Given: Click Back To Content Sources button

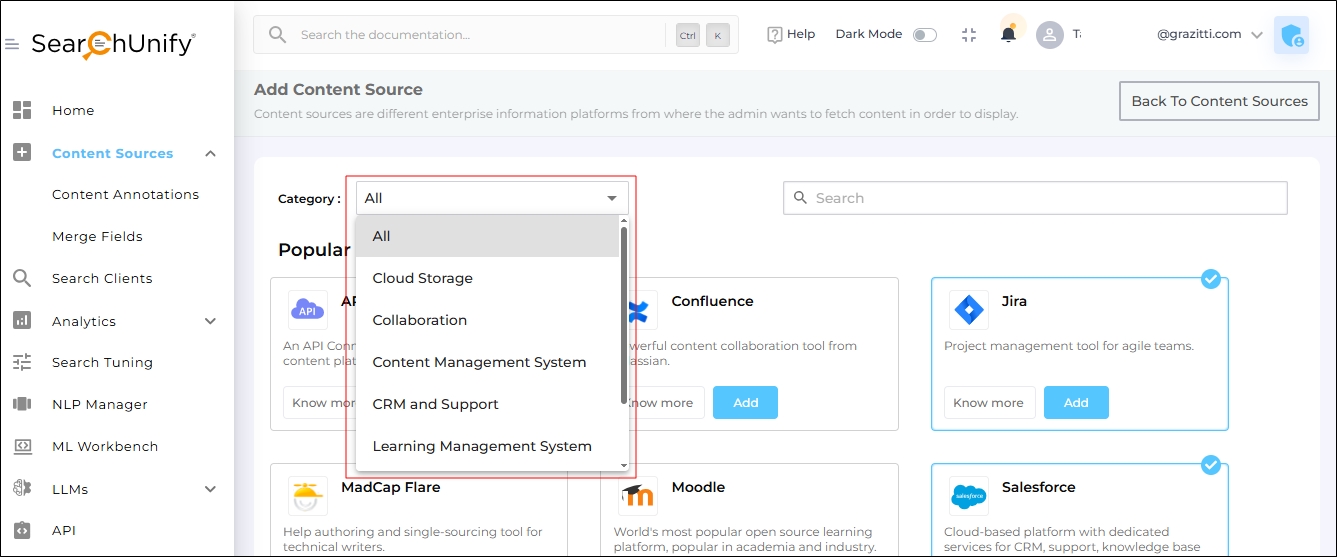Looking at the screenshot, I should click(x=1219, y=101).
